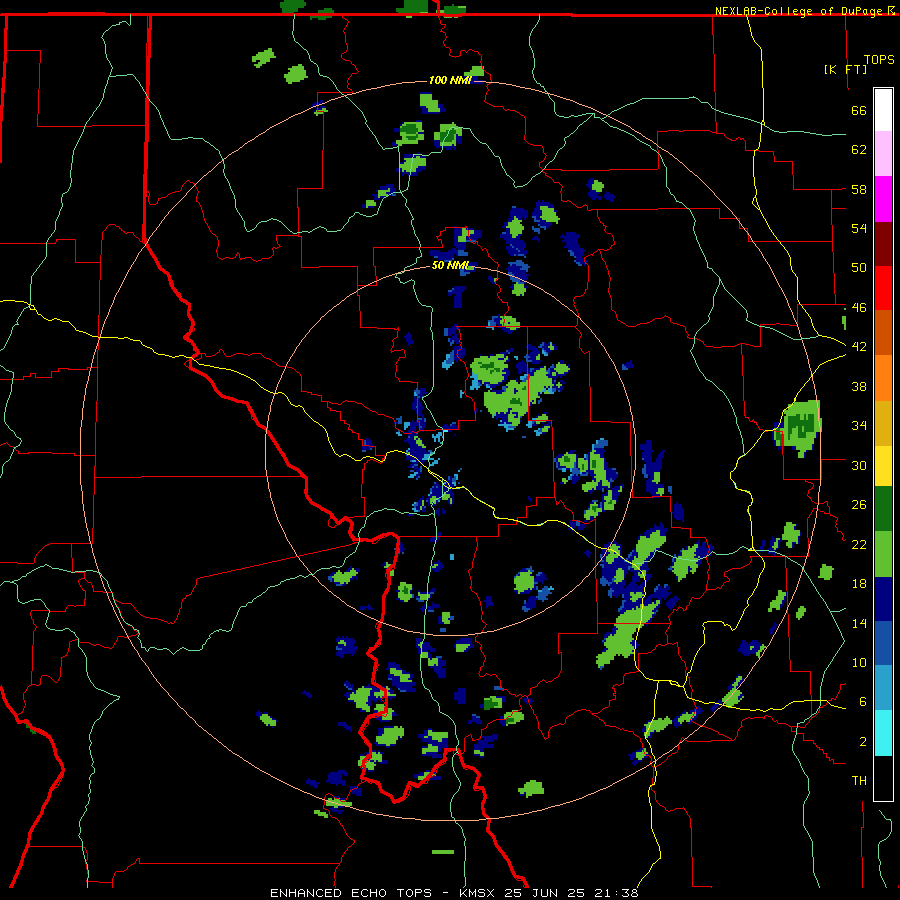Viewport: 900px width, 900px height.
Task: Click the 'TH' threshold legend label
Action: pyautogui.click(x=859, y=781)
